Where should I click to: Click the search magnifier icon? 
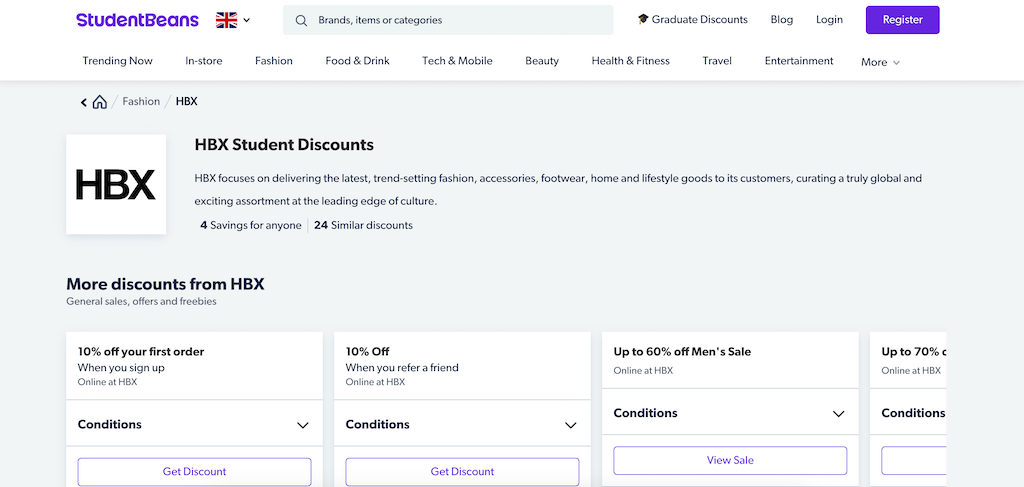click(x=301, y=20)
